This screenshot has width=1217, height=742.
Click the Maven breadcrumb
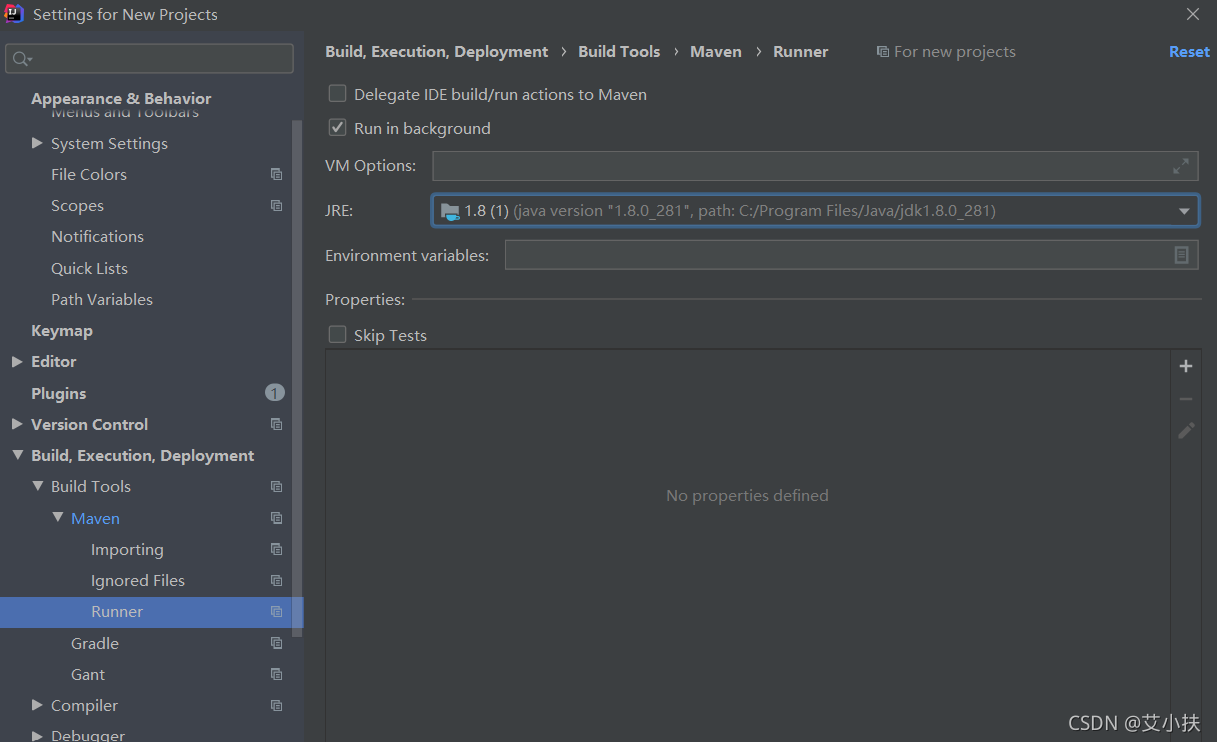click(716, 52)
